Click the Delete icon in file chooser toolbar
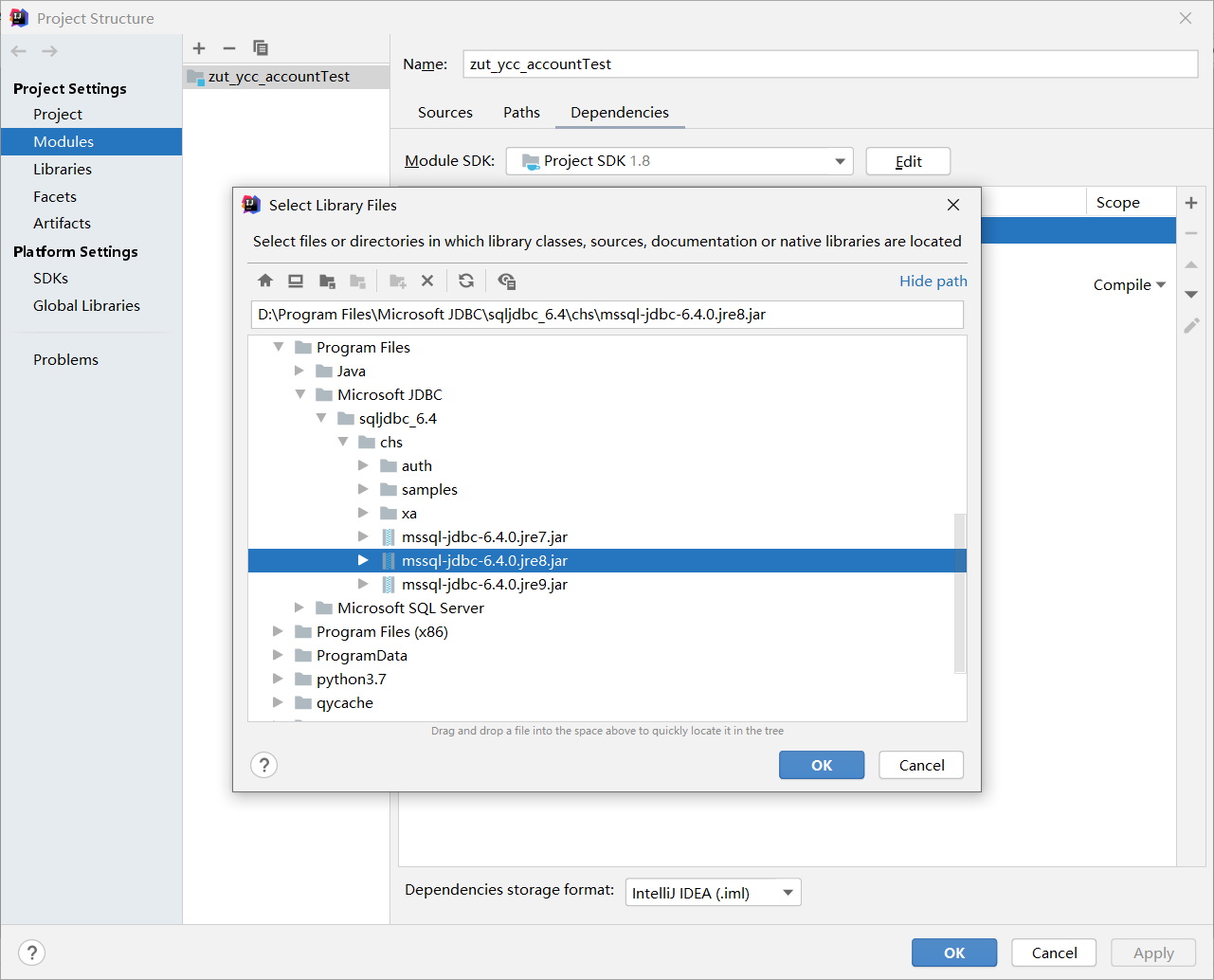The width and height of the screenshot is (1214, 980). (x=427, y=281)
